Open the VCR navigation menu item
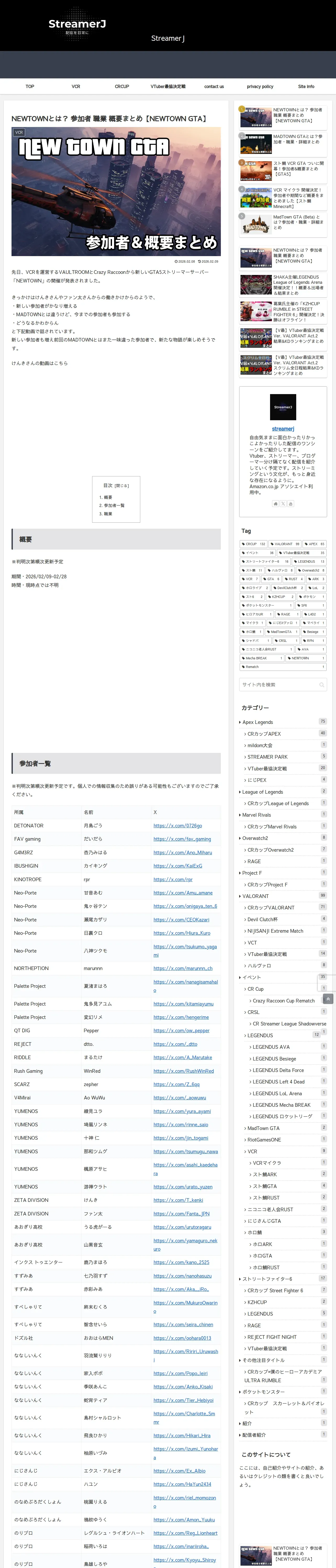Image resolution: width=336 pixels, height=1568 pixels. coord(76,87)
